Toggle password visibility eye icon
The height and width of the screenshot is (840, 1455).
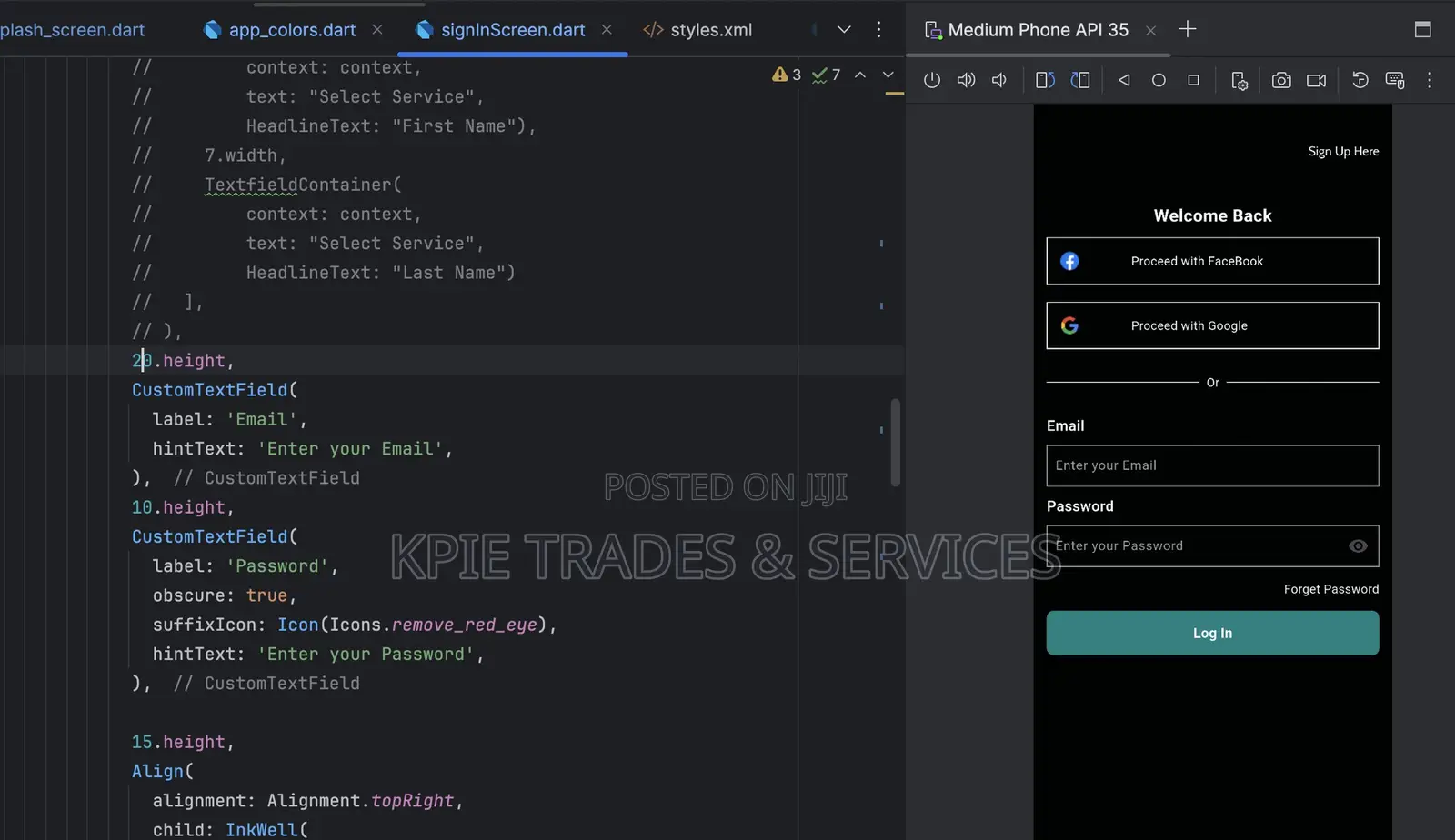click(1358, 545)
